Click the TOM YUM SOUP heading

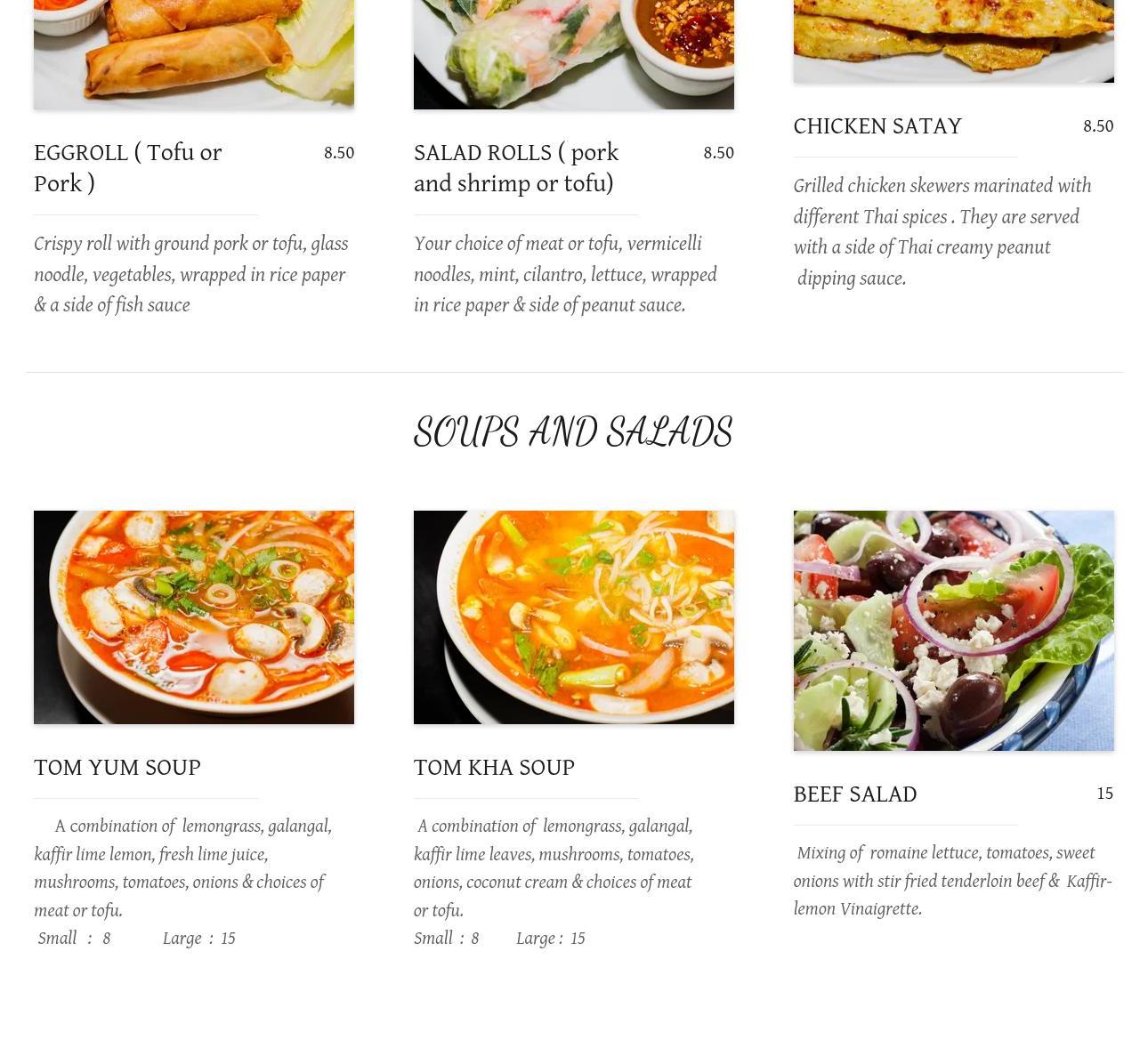[117, 768]
